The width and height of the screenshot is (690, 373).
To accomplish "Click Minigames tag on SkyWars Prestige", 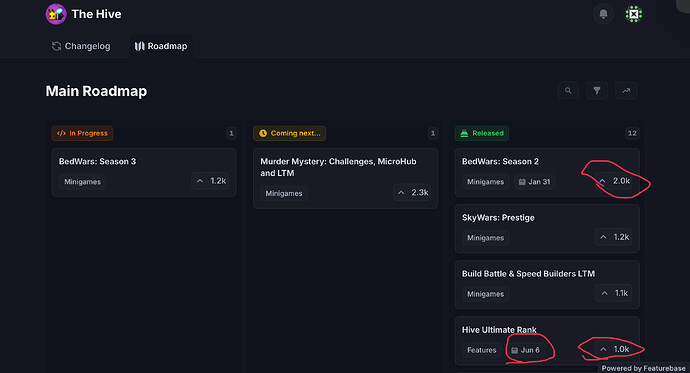I will click(x=485, y=238).
